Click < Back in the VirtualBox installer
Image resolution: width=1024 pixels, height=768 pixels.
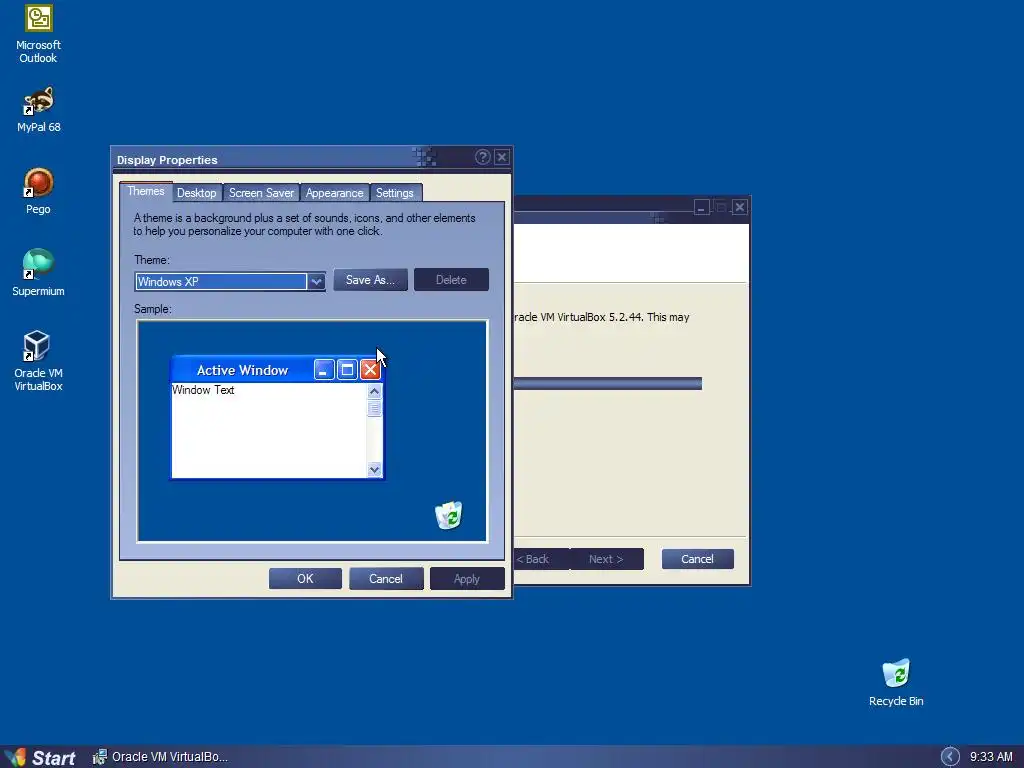pos(541,559)
